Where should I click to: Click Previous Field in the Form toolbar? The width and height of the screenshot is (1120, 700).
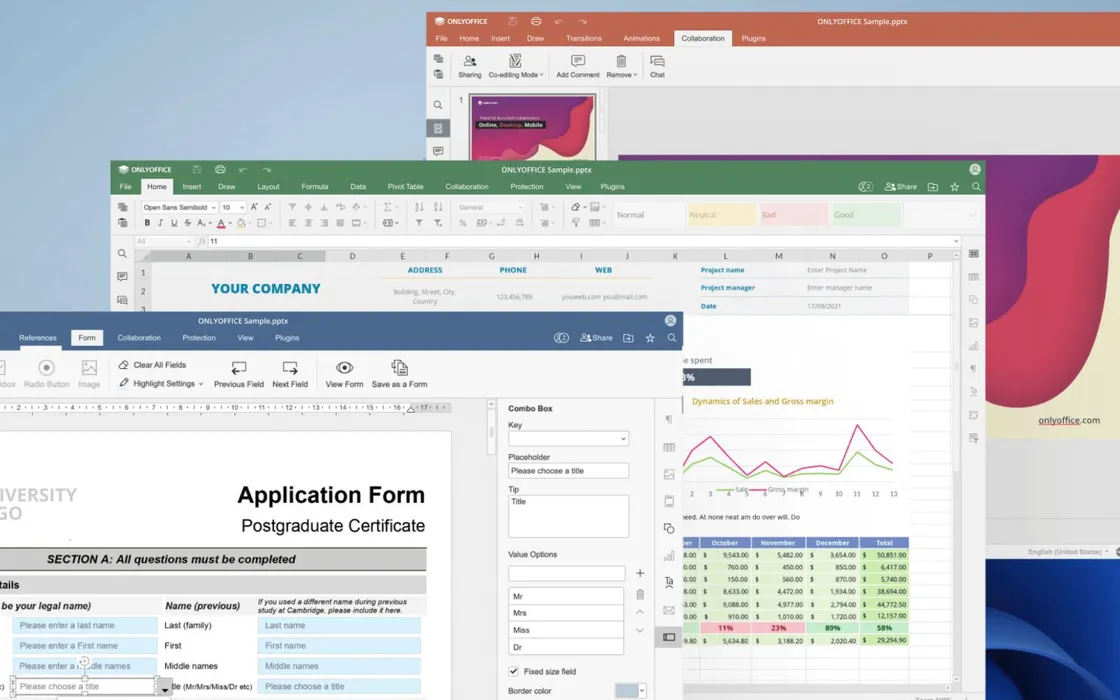click(x=239, y=374)
